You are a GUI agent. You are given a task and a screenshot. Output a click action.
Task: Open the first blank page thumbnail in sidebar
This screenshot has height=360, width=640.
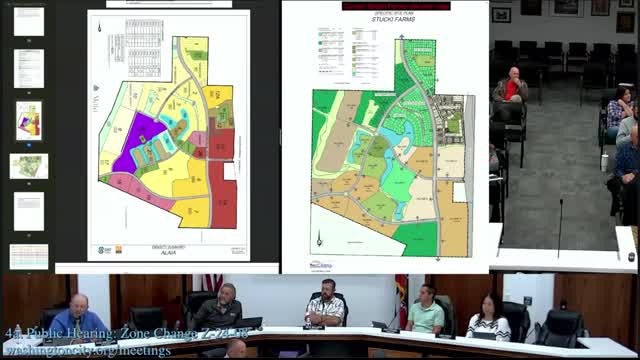click(29, 22)
